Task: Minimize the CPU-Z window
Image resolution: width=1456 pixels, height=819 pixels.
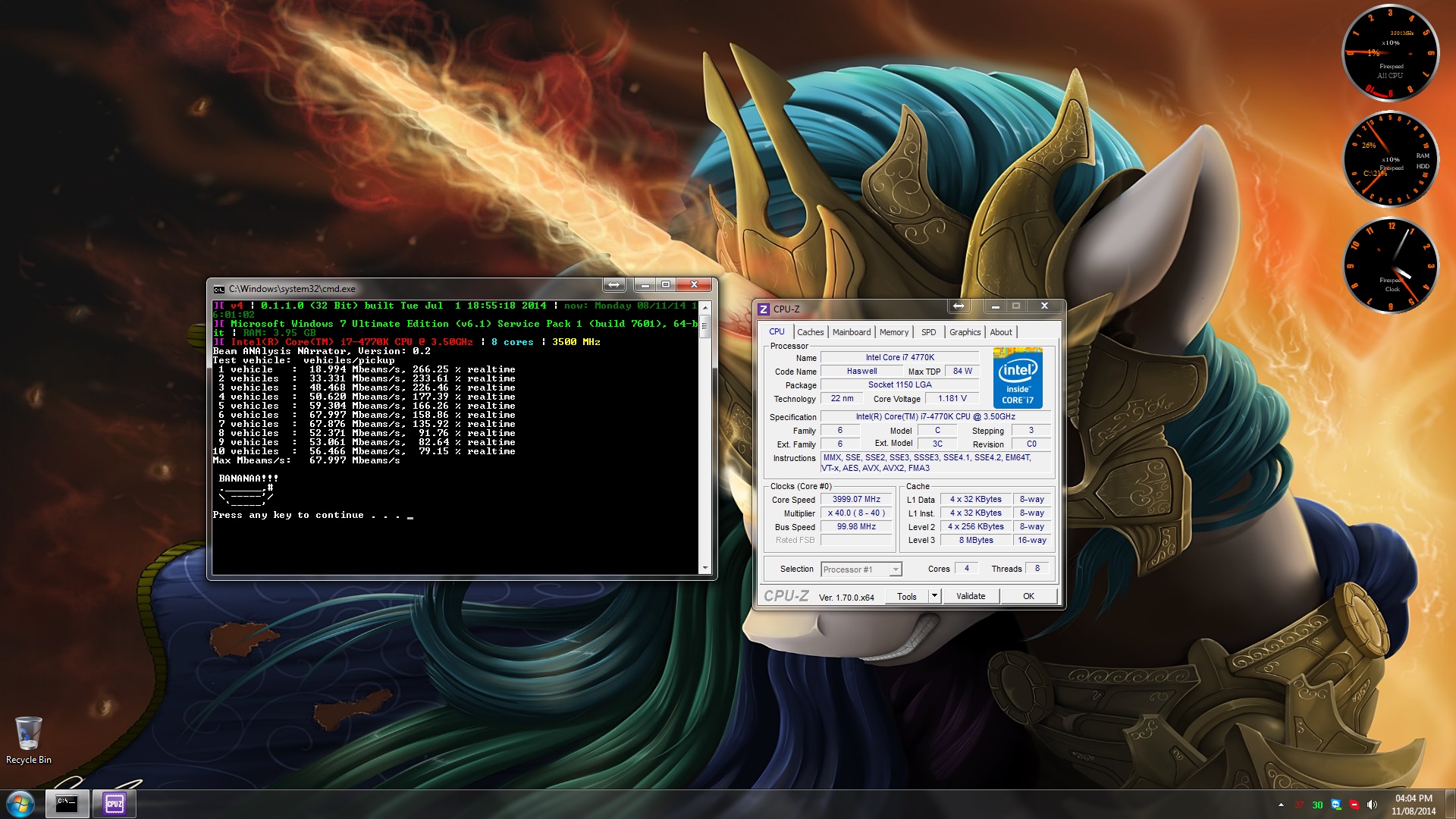Action: [x=995, y=306]
